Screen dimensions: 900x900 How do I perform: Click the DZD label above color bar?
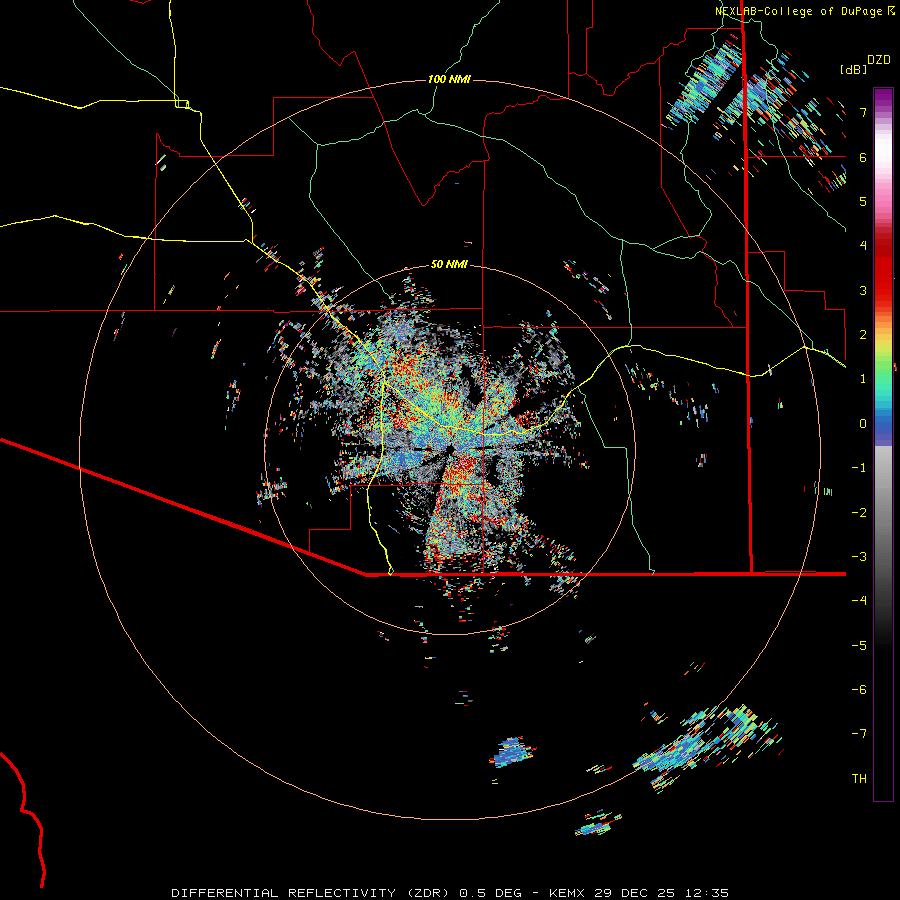[x=878, y=60]
